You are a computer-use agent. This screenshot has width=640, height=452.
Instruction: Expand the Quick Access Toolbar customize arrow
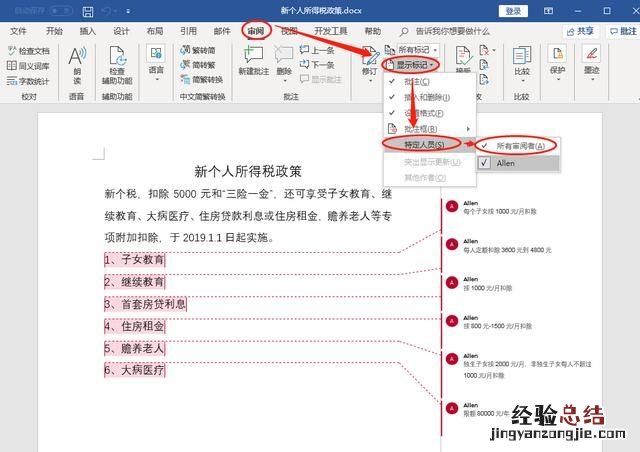tap(128, 11)
